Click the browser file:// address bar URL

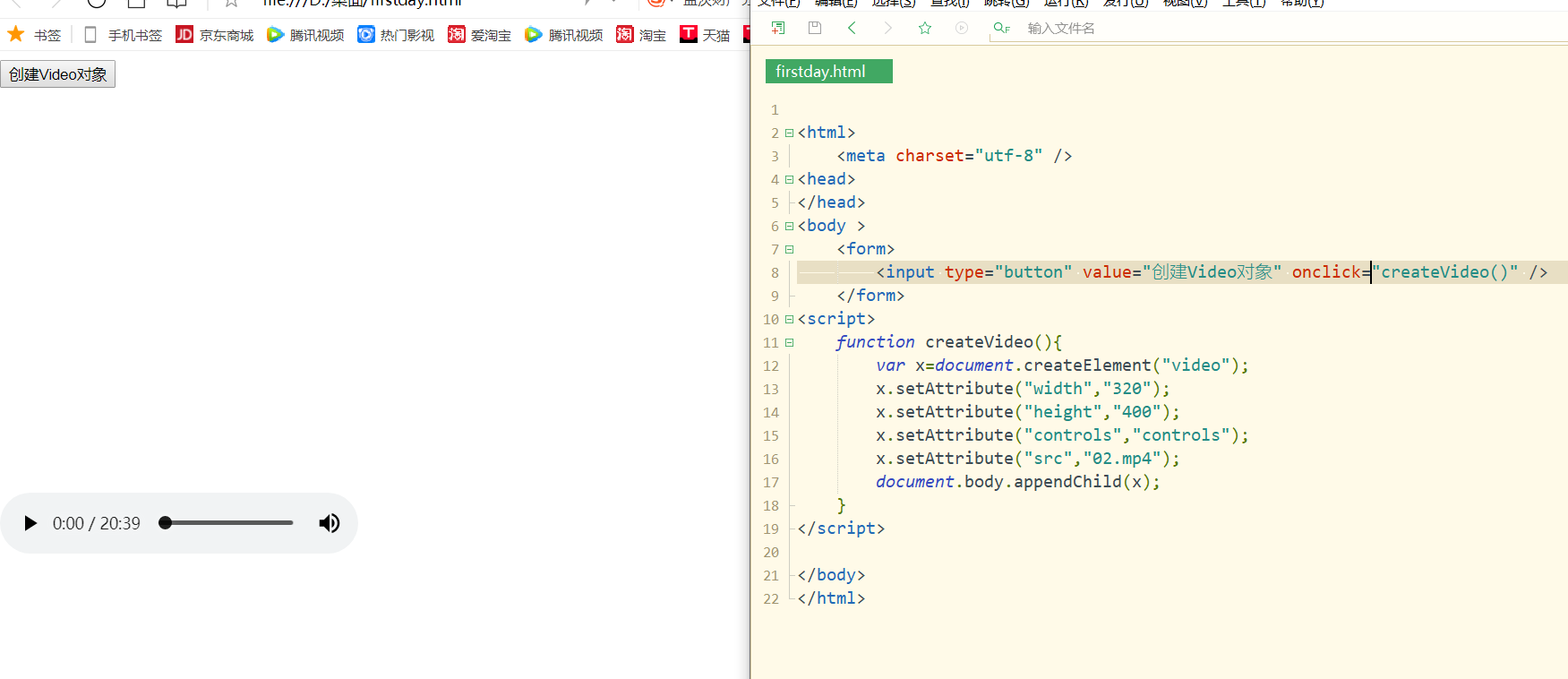click(x=363, y=3)
